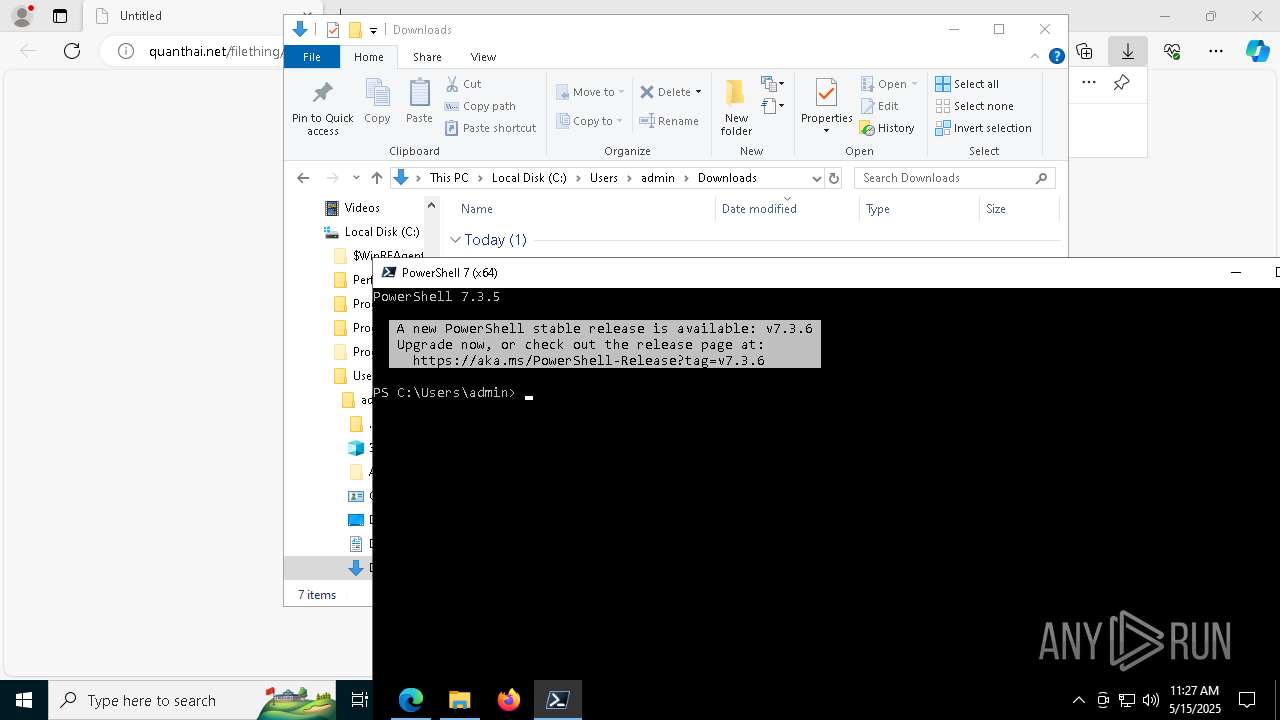This screenshot has width=1280, height=720.
Task: Open Quick Access Toolbar customize arrow
Action: pos(373,30)
